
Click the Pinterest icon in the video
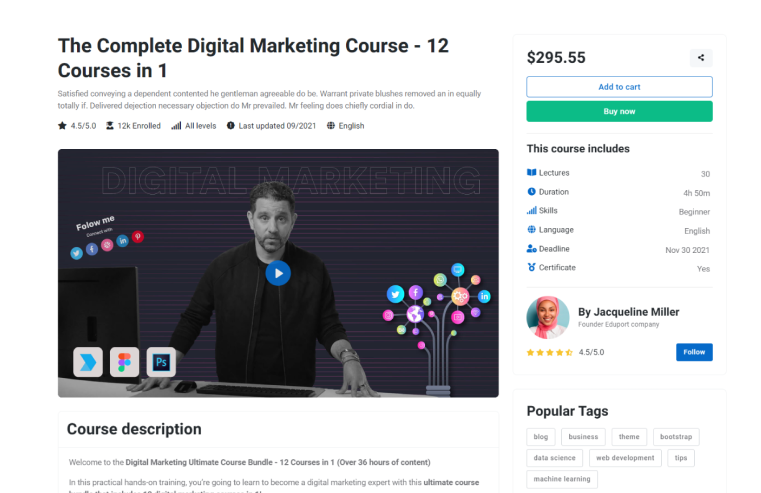pos(138,236)
